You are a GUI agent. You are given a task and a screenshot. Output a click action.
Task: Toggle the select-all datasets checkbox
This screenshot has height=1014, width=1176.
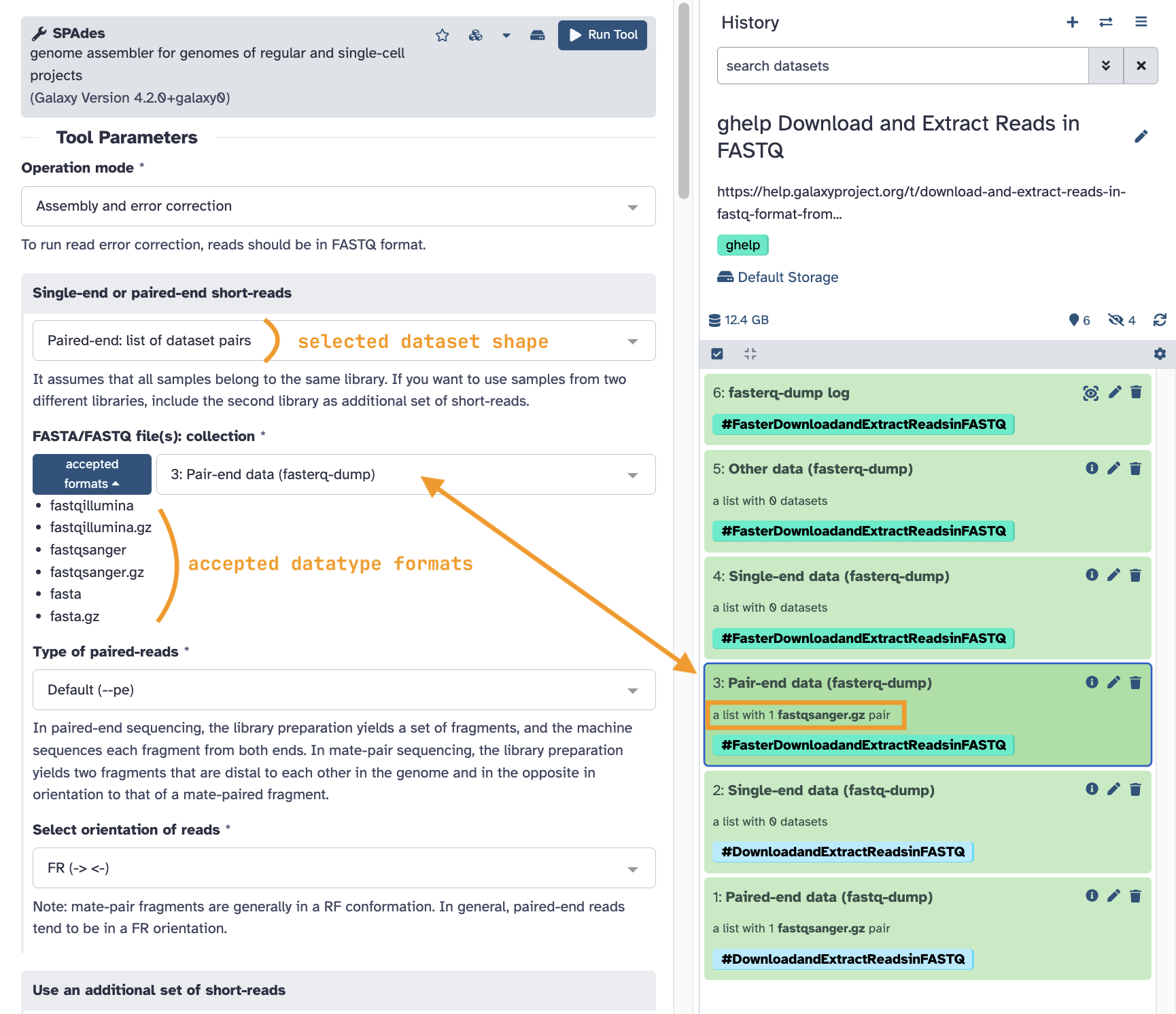pyautogui.click(x=717, y=354)
